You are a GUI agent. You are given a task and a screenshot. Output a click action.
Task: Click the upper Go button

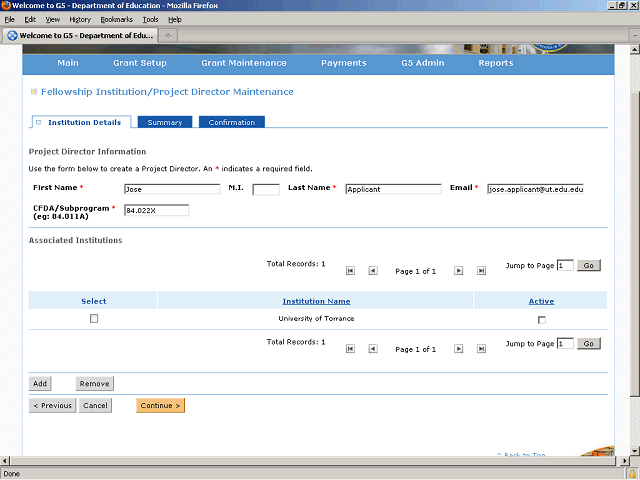[589, 265]
